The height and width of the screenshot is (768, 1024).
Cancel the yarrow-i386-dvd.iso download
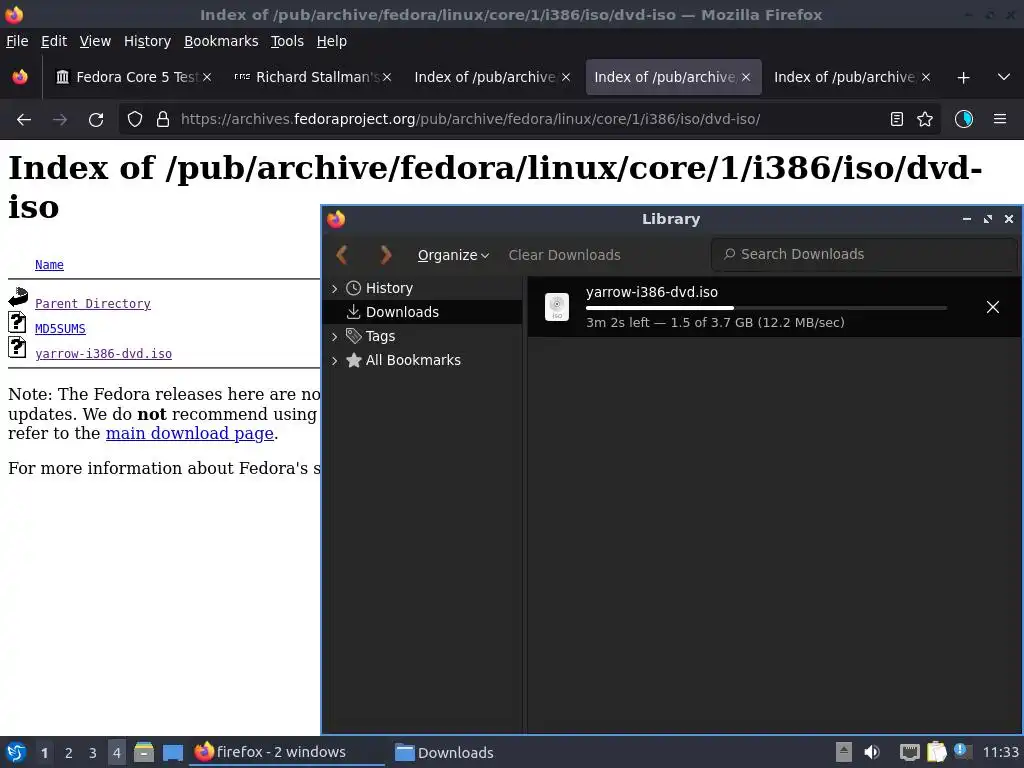pos(993,307)
